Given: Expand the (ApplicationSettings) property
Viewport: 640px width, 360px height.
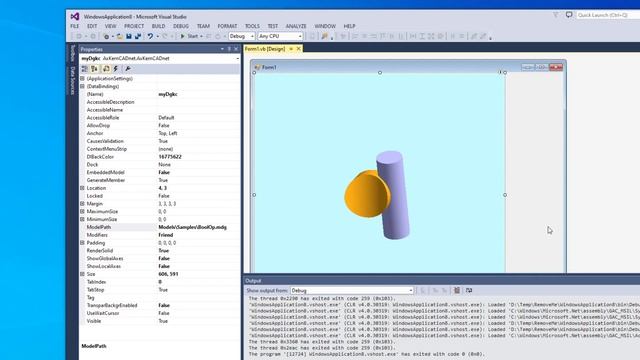Looking at the screenshot, I should click(x=82, y=78).
